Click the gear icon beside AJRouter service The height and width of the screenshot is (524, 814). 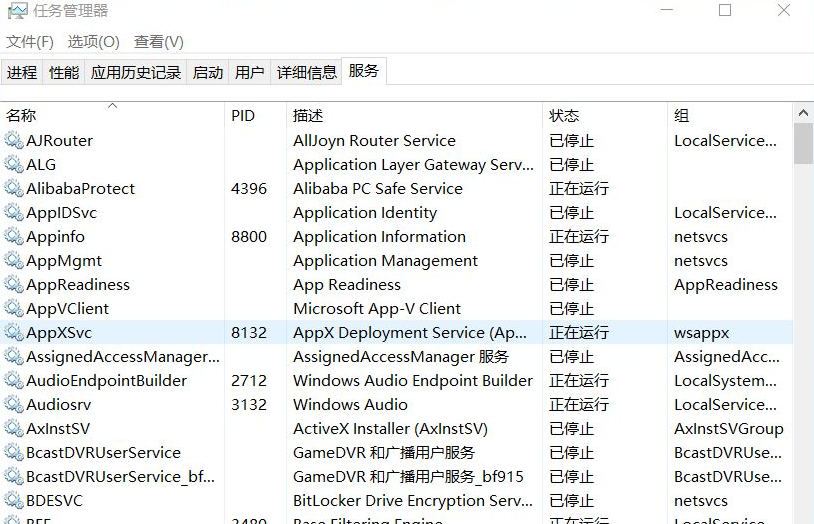click(x=13, y=141)
